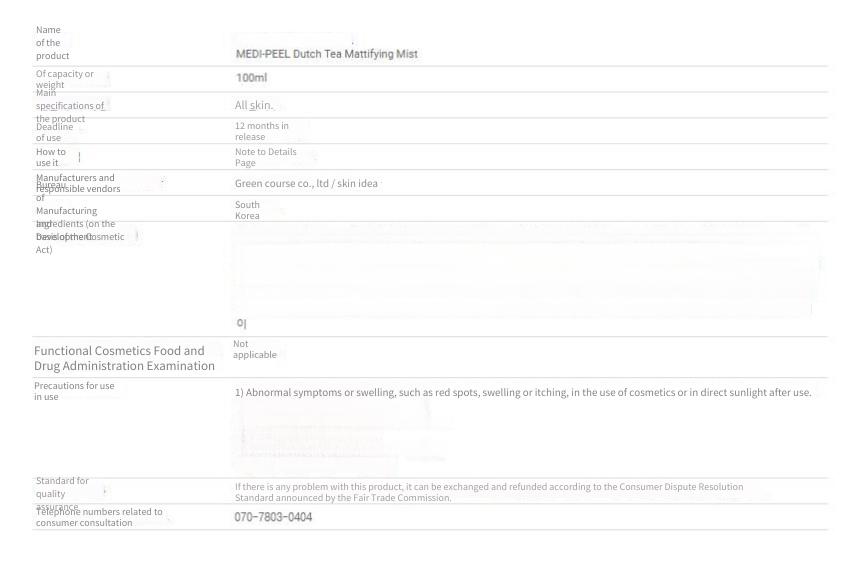
Task: Click 'Telephone numbers related to consumer consultation' label
Action: (99, 517)
